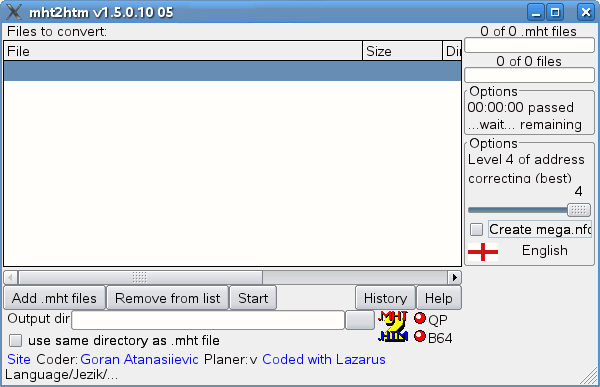Click the X application icon in title bar
The width and height of the screenshot is (600, 387).
pos(14,12)
